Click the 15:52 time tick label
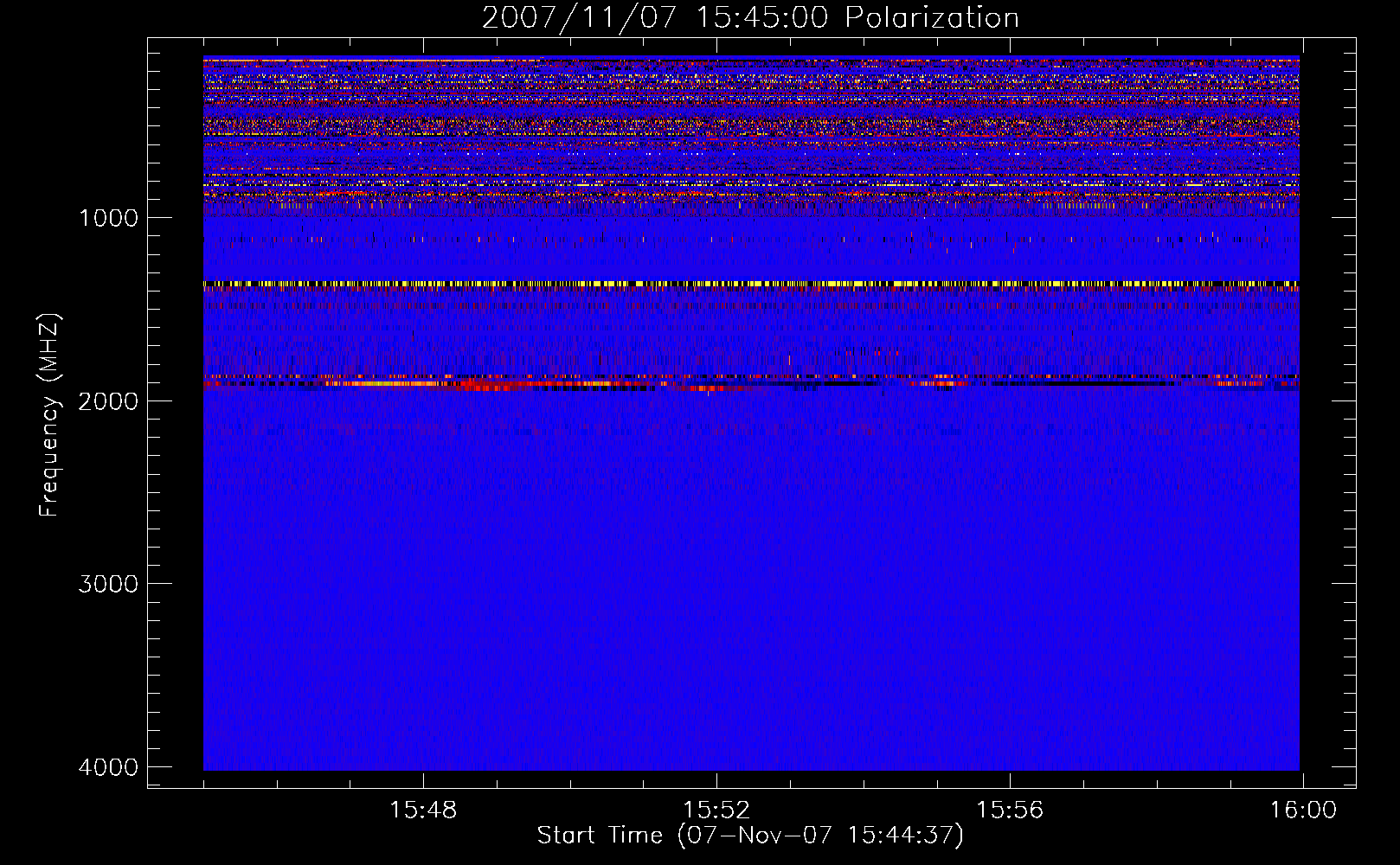Screen dimensions: 1400x865 716,811
